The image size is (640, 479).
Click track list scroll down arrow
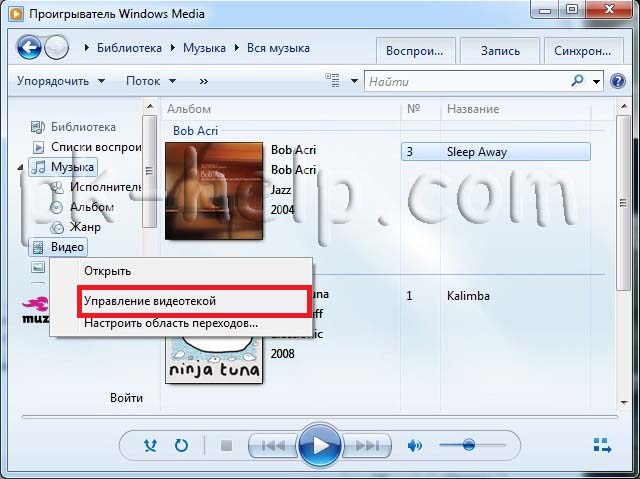click(x=624, y=402)
